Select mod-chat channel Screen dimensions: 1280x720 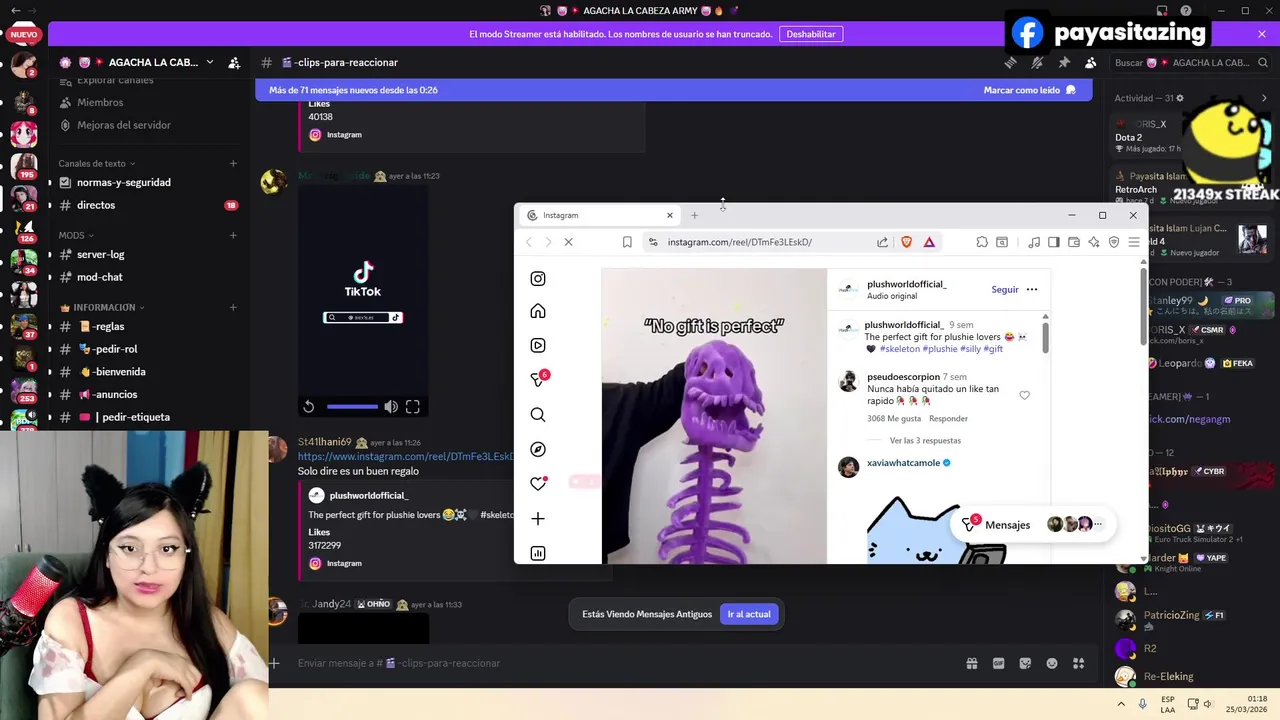pyautogui.click(x=149, y=277)
